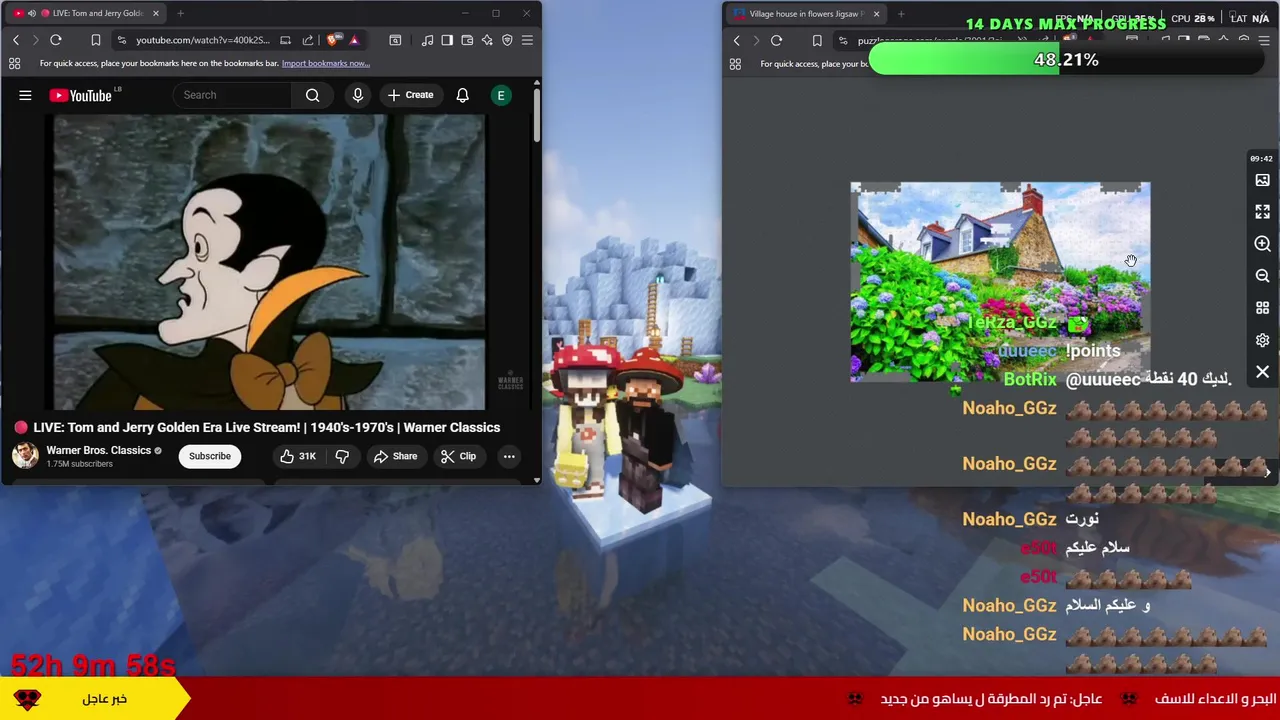Click the red live video title text
The width and height of the screenshot is (1280, 720).
(266, 427)
